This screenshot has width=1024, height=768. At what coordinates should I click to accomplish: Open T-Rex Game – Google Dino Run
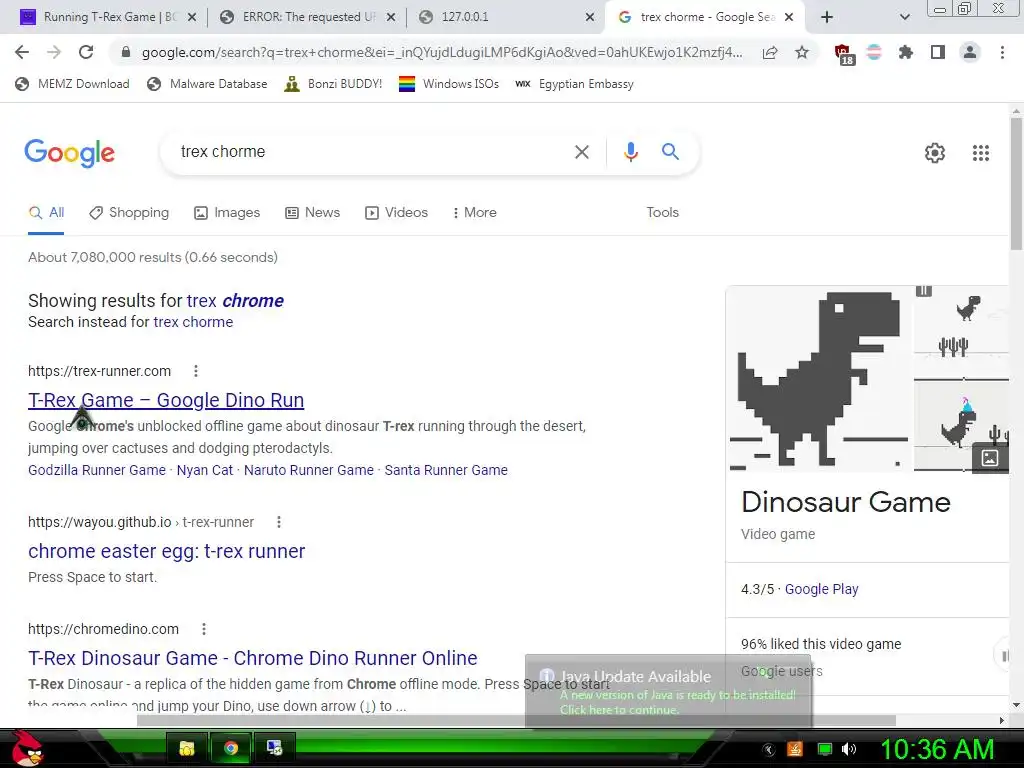click(166, 400)
